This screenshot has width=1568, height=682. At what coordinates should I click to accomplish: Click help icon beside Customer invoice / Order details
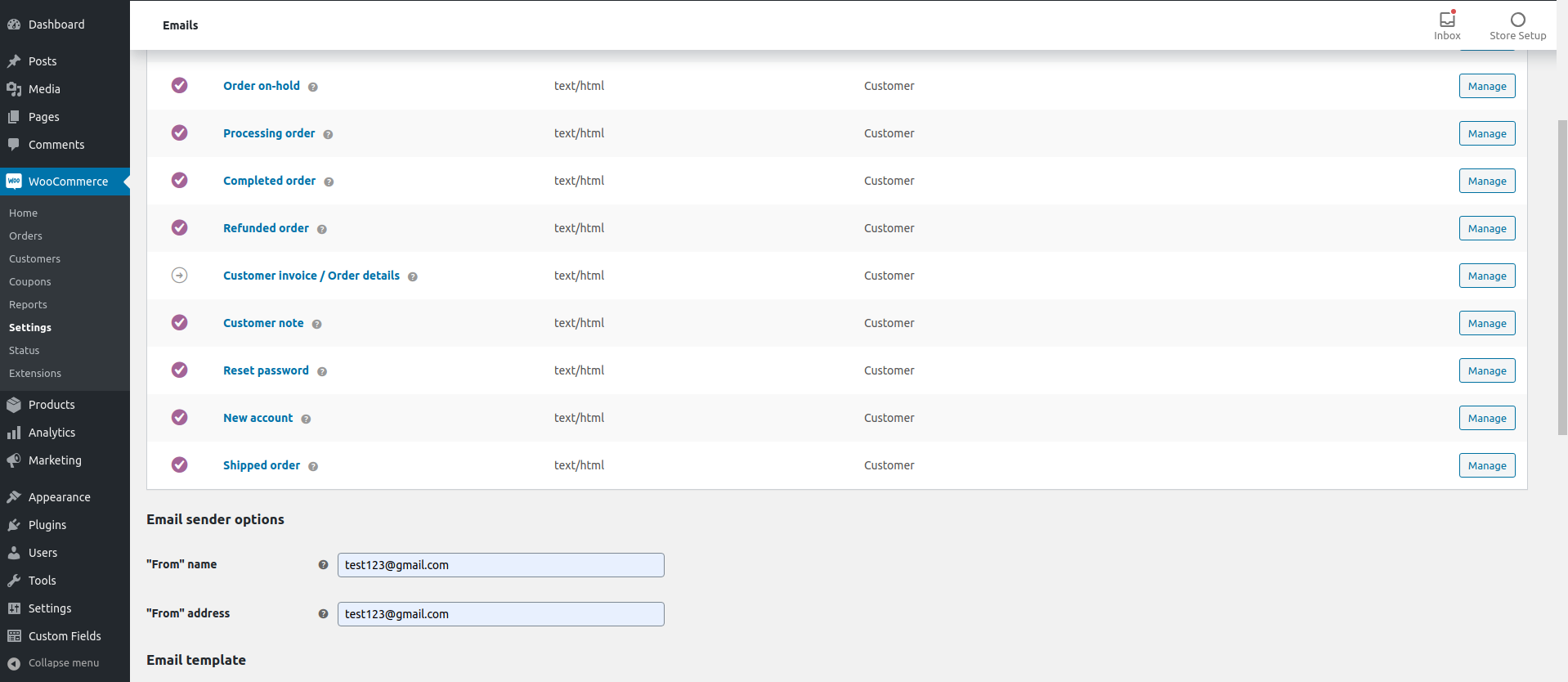coord(413,276)
